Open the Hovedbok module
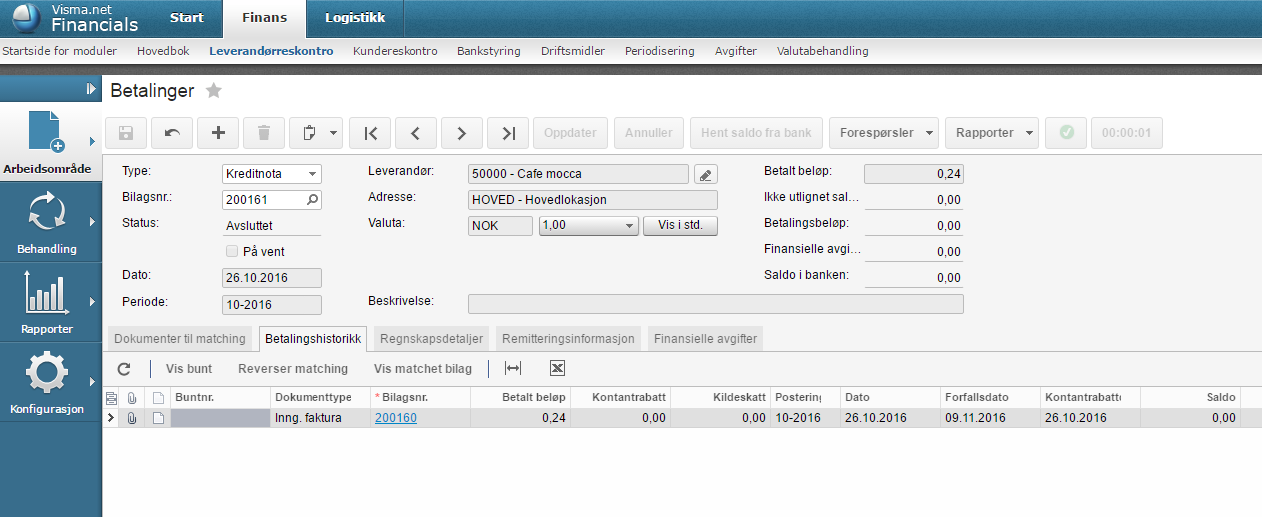 163,51
